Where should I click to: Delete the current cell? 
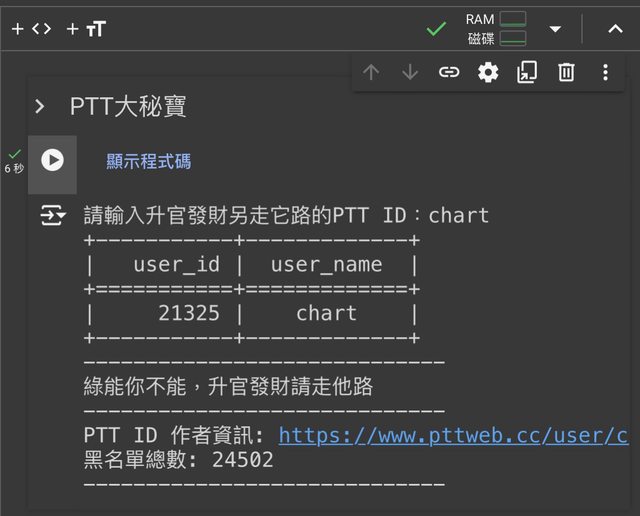click(566, 72)
